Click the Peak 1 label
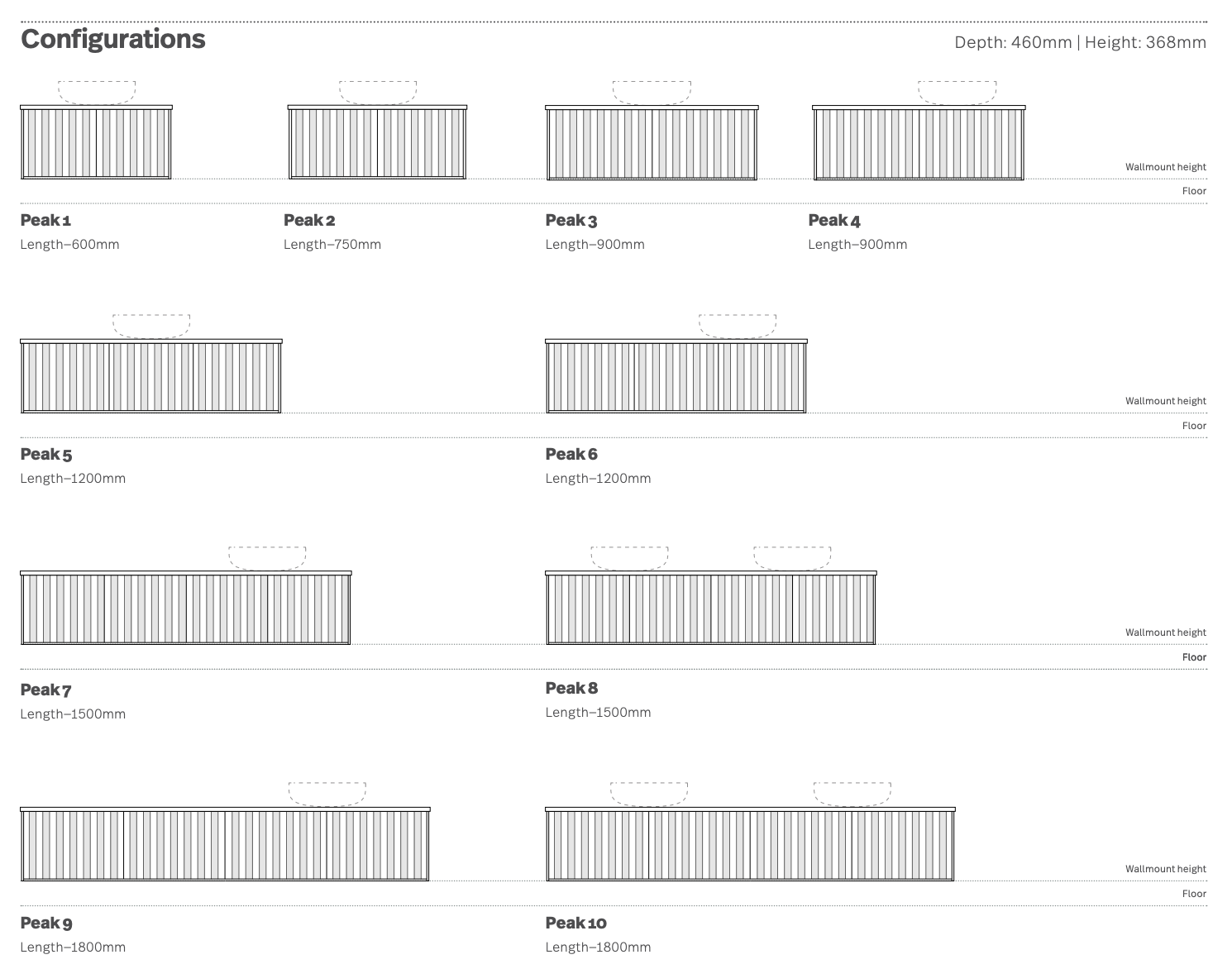 45,220
